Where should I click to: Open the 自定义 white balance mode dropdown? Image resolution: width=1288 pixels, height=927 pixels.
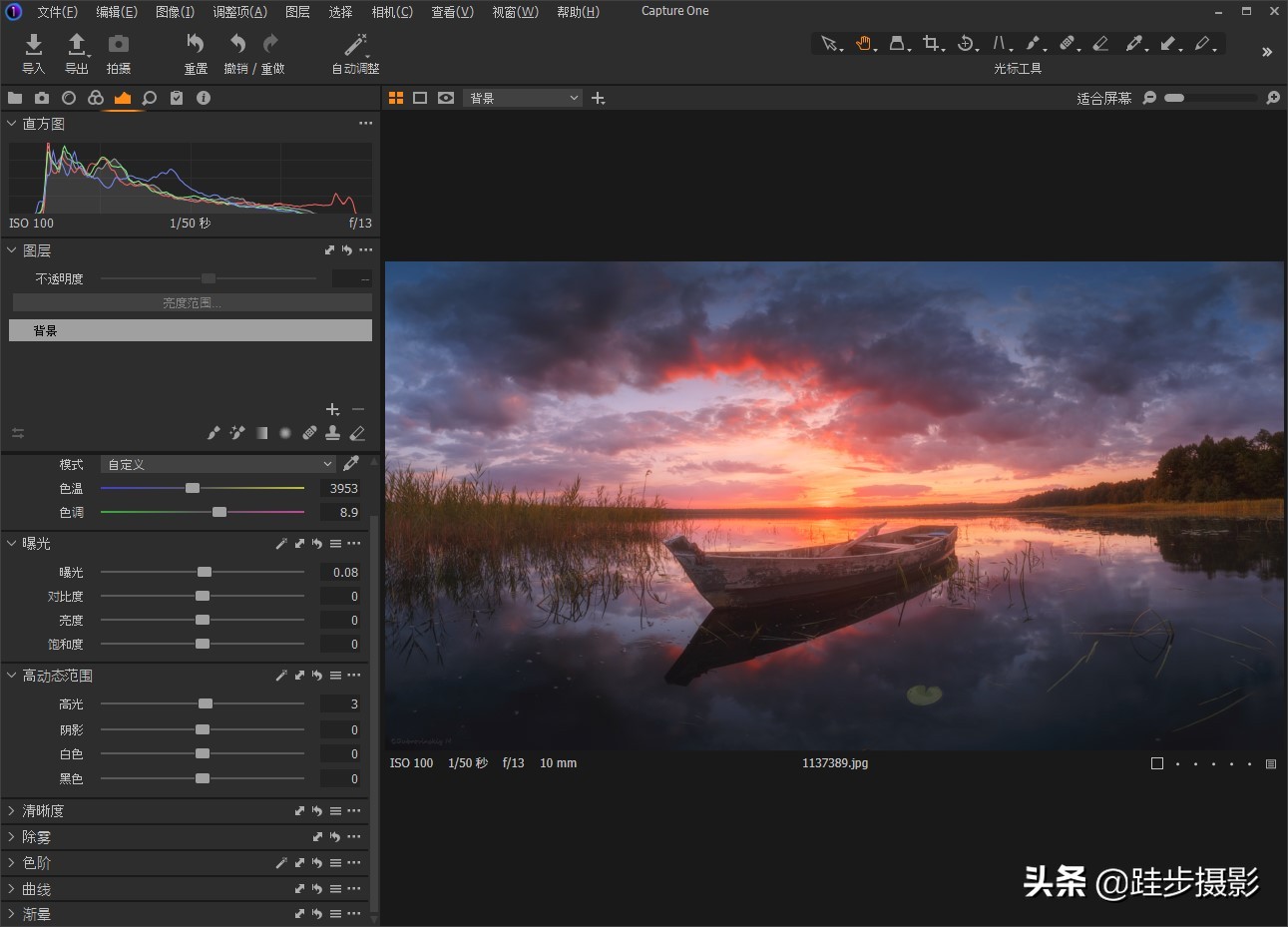pos(215,463)
